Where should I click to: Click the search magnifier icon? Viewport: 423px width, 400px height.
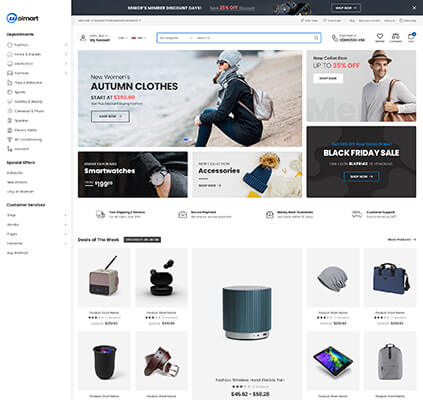316,38
